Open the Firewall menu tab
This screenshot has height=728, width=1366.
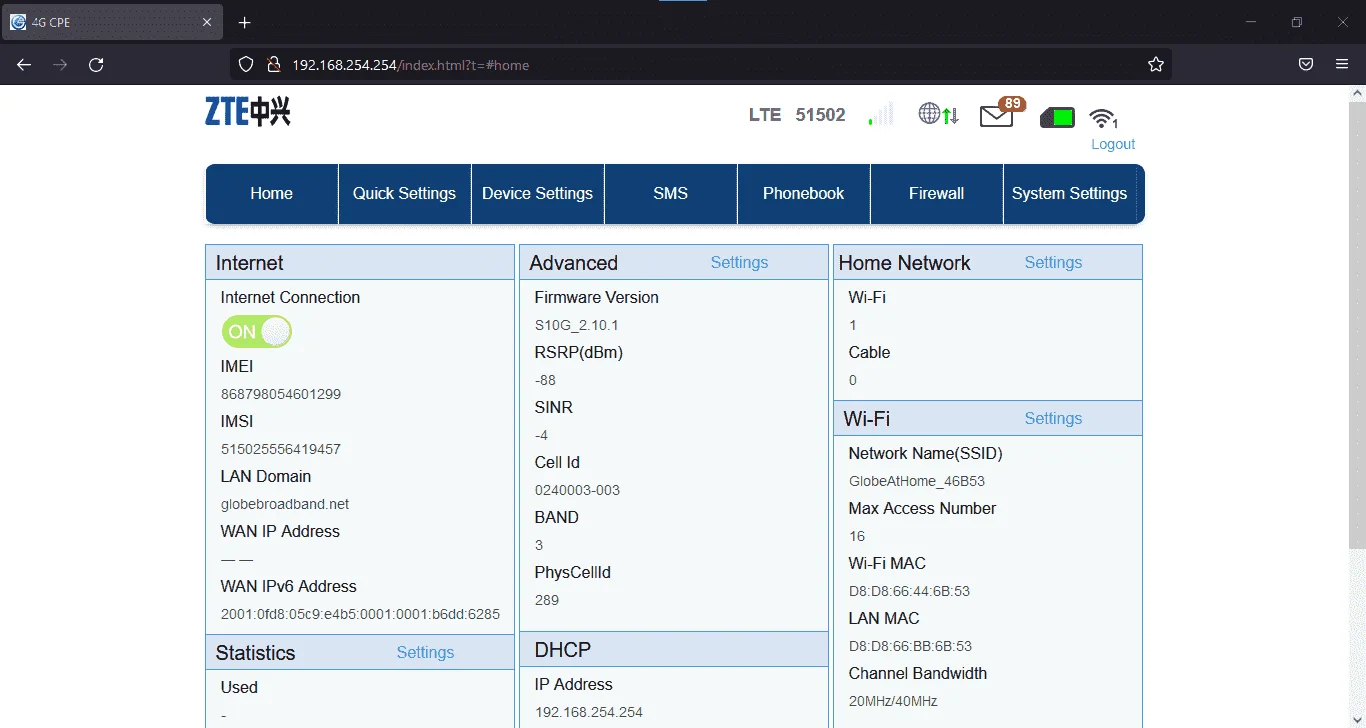coord(936,194)
